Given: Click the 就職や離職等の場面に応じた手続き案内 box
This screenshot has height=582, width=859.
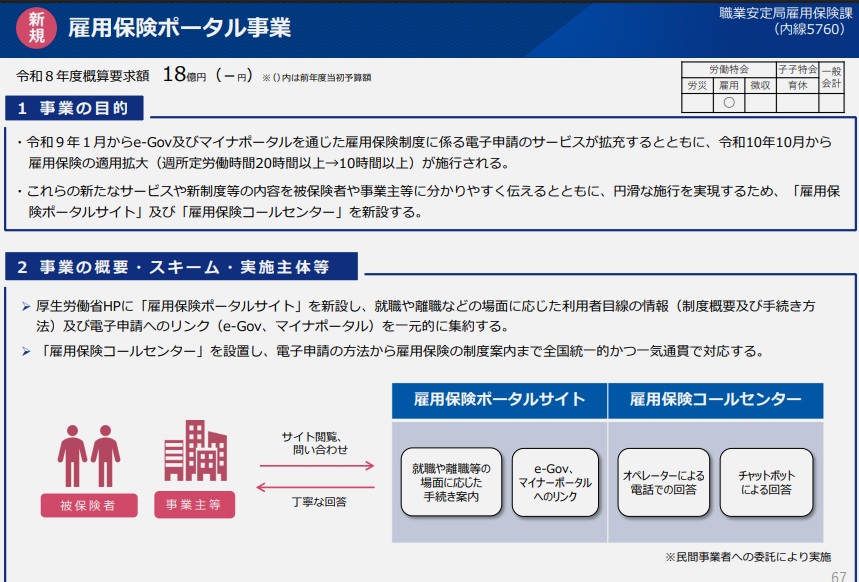Looking at the screenshot, I should [x=451, y=482].
